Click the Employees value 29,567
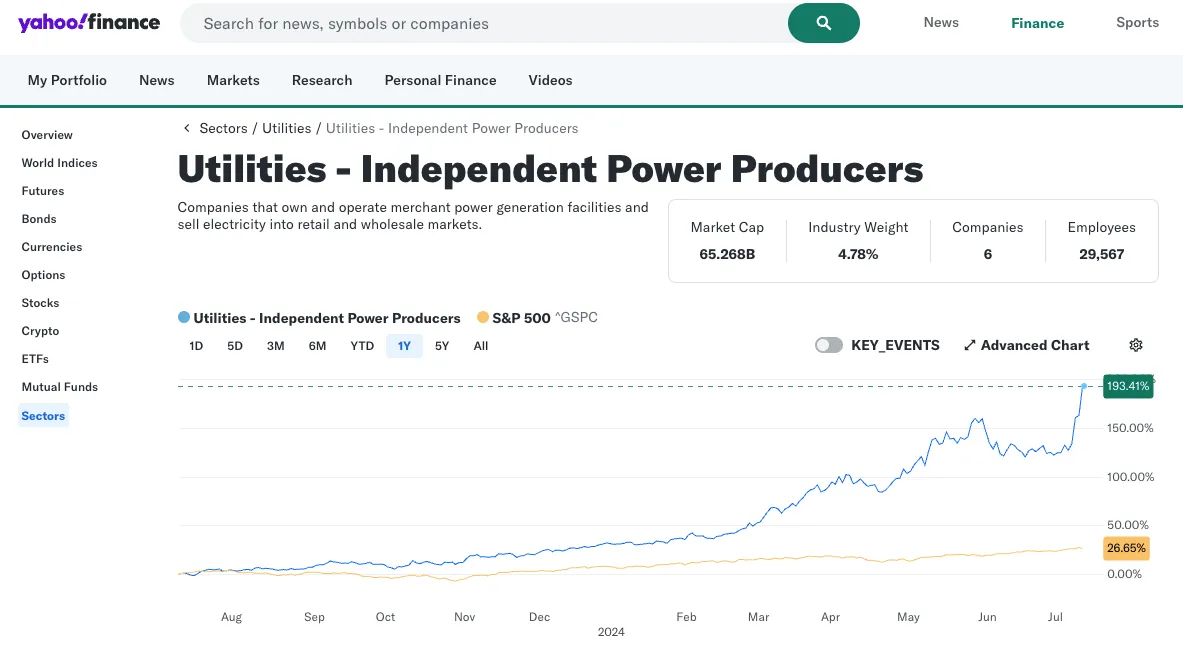1183x649 pixels. click(1102, 254)
